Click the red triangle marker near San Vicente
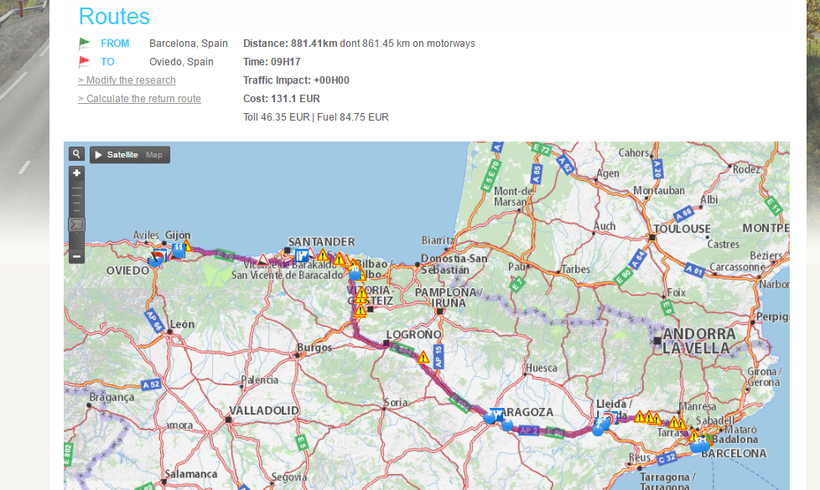This screenshot has height=490, width=820. click(x=264, y=259)
